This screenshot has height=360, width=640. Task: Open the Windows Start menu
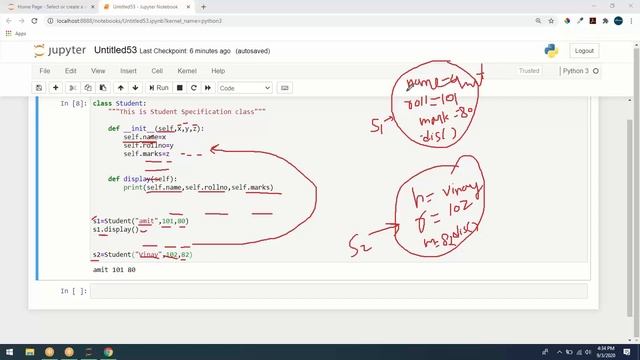(9, 352)
